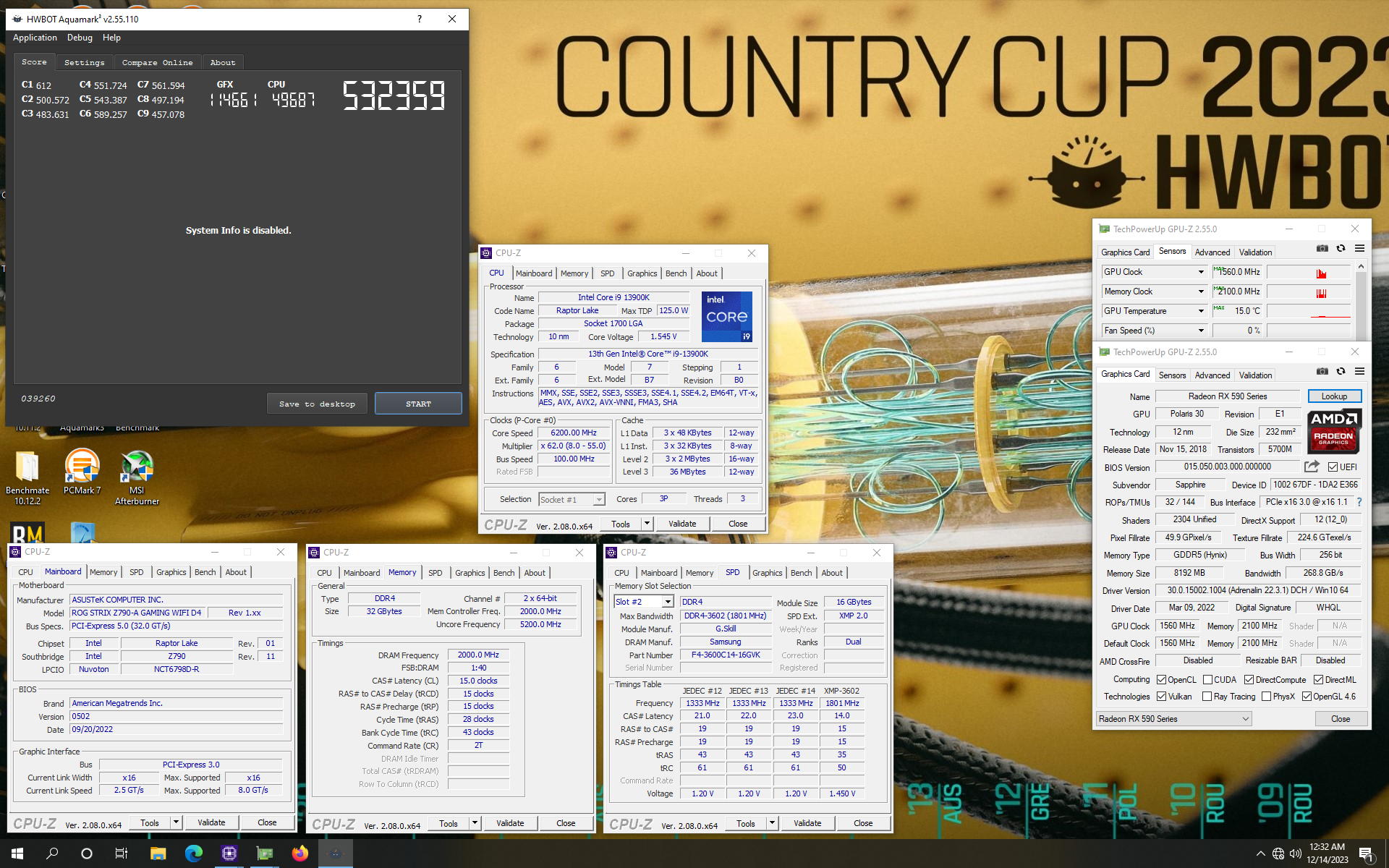The image size is (1389, 868).
Task: Click Validate in CPU-Z SPD window
Action: pos(807,823)
